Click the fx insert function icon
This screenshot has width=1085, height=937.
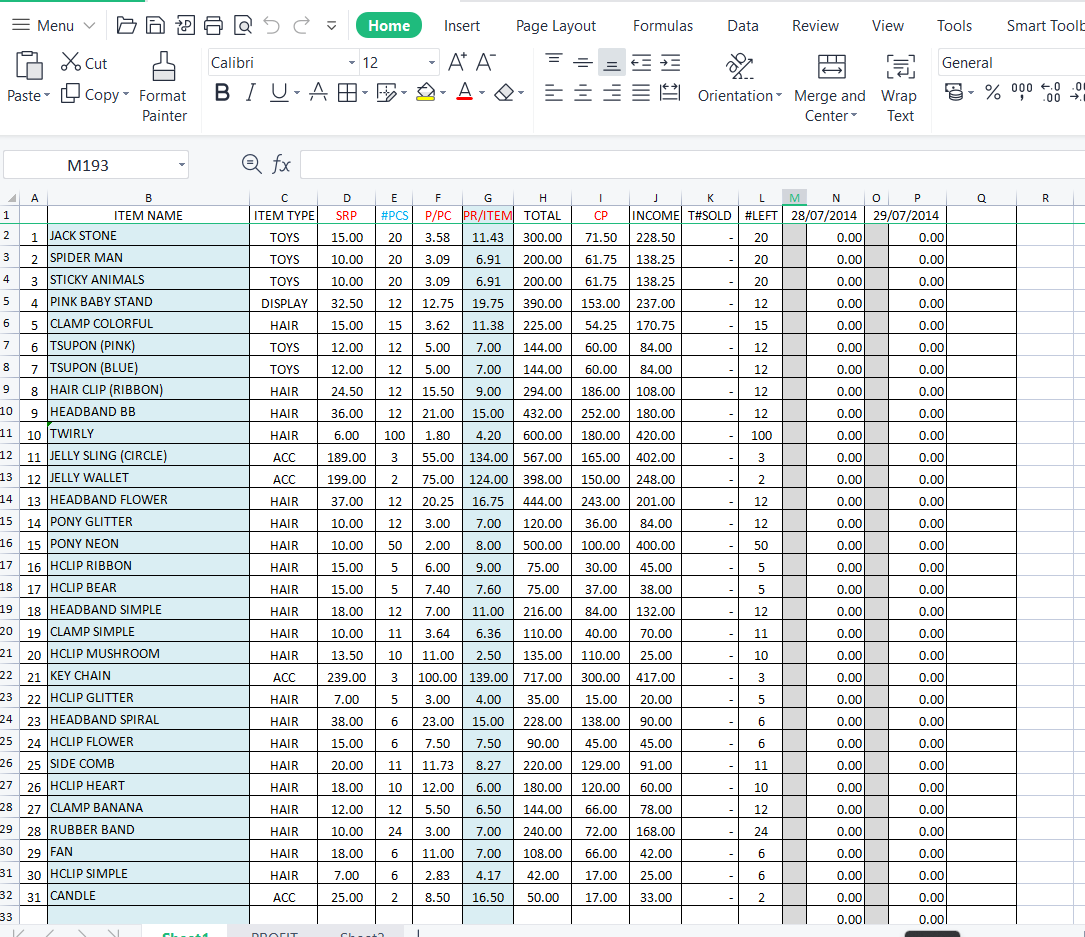coord(281,165)
